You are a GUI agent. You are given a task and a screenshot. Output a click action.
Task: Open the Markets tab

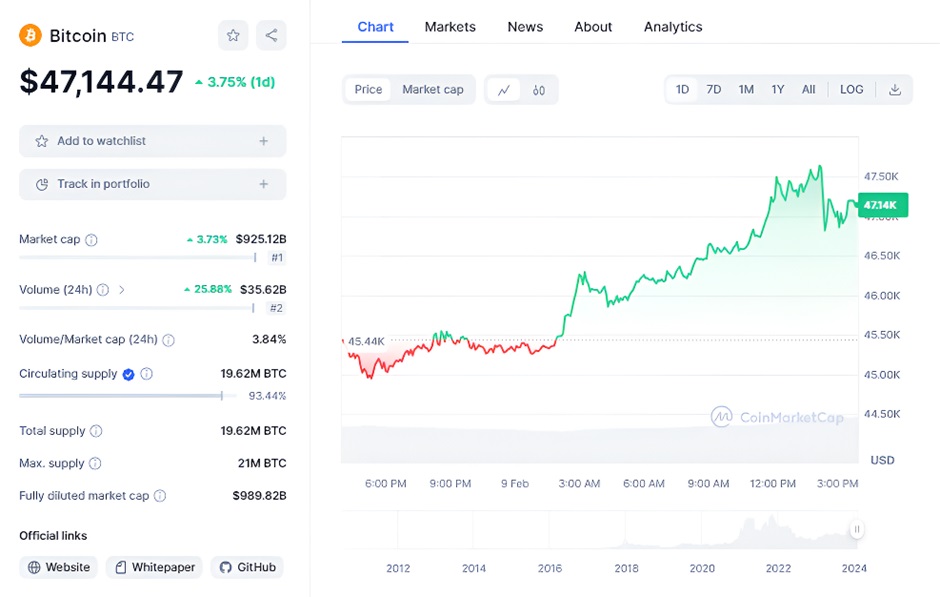pos(450,27)
